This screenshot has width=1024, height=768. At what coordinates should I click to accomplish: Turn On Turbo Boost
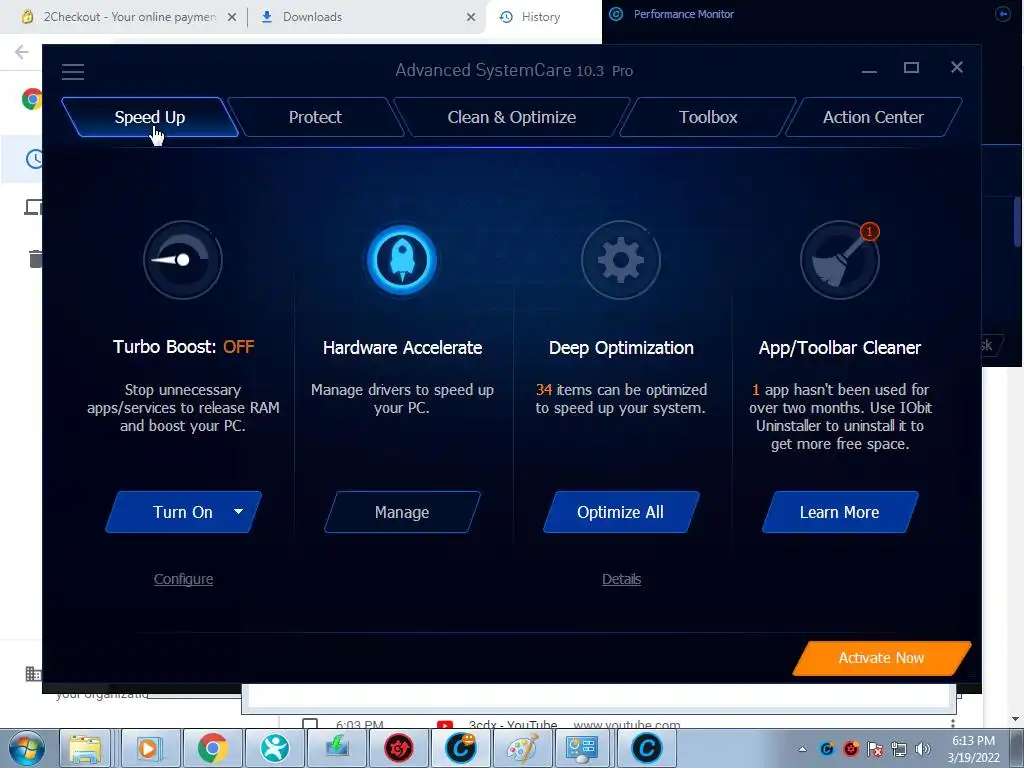(183, 512)
